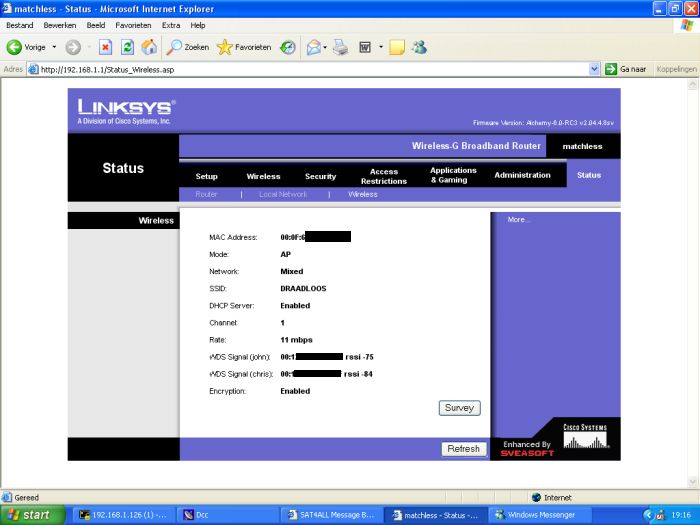Click the page scrollbar up arrow

tap(693, 84)
